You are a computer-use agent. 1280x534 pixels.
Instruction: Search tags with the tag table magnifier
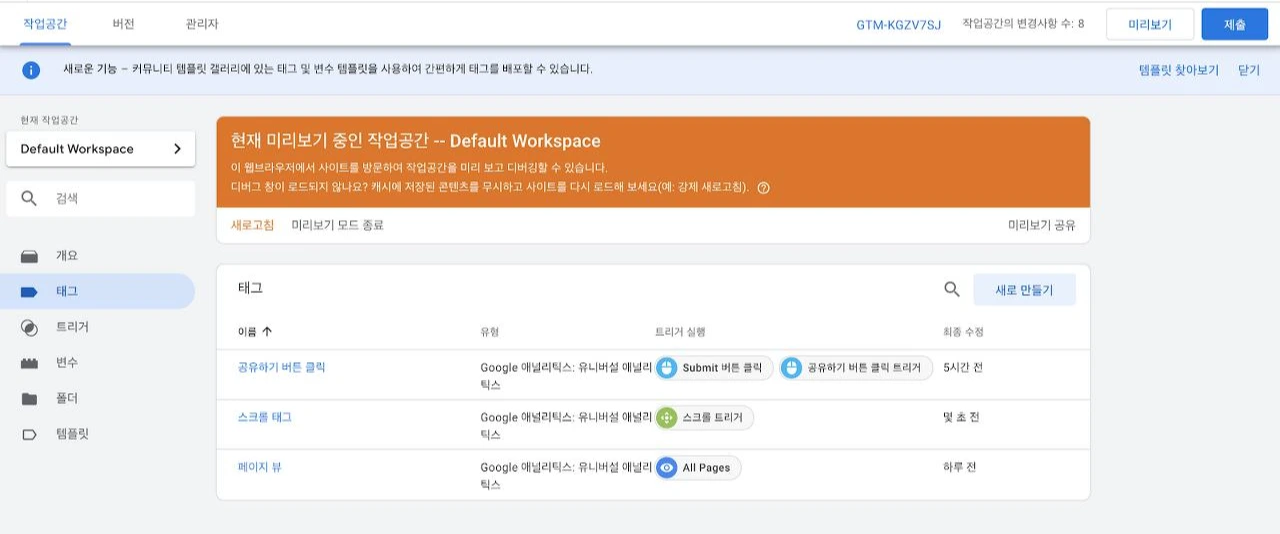point(952,289)
